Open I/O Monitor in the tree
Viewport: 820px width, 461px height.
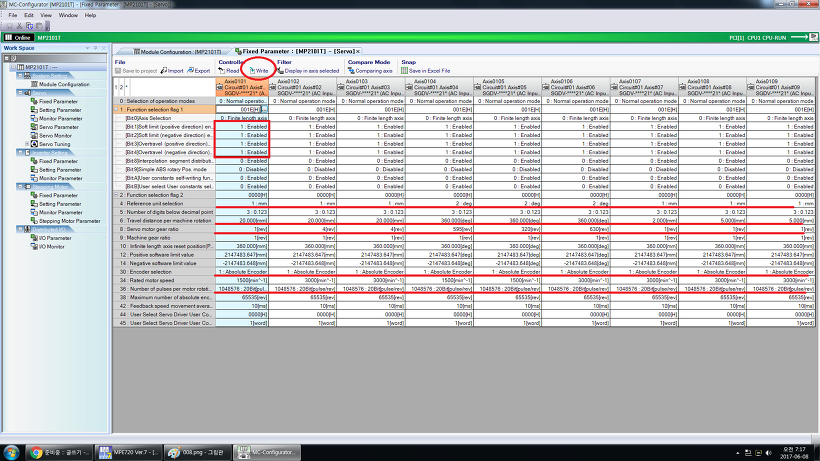pos(52,246)
